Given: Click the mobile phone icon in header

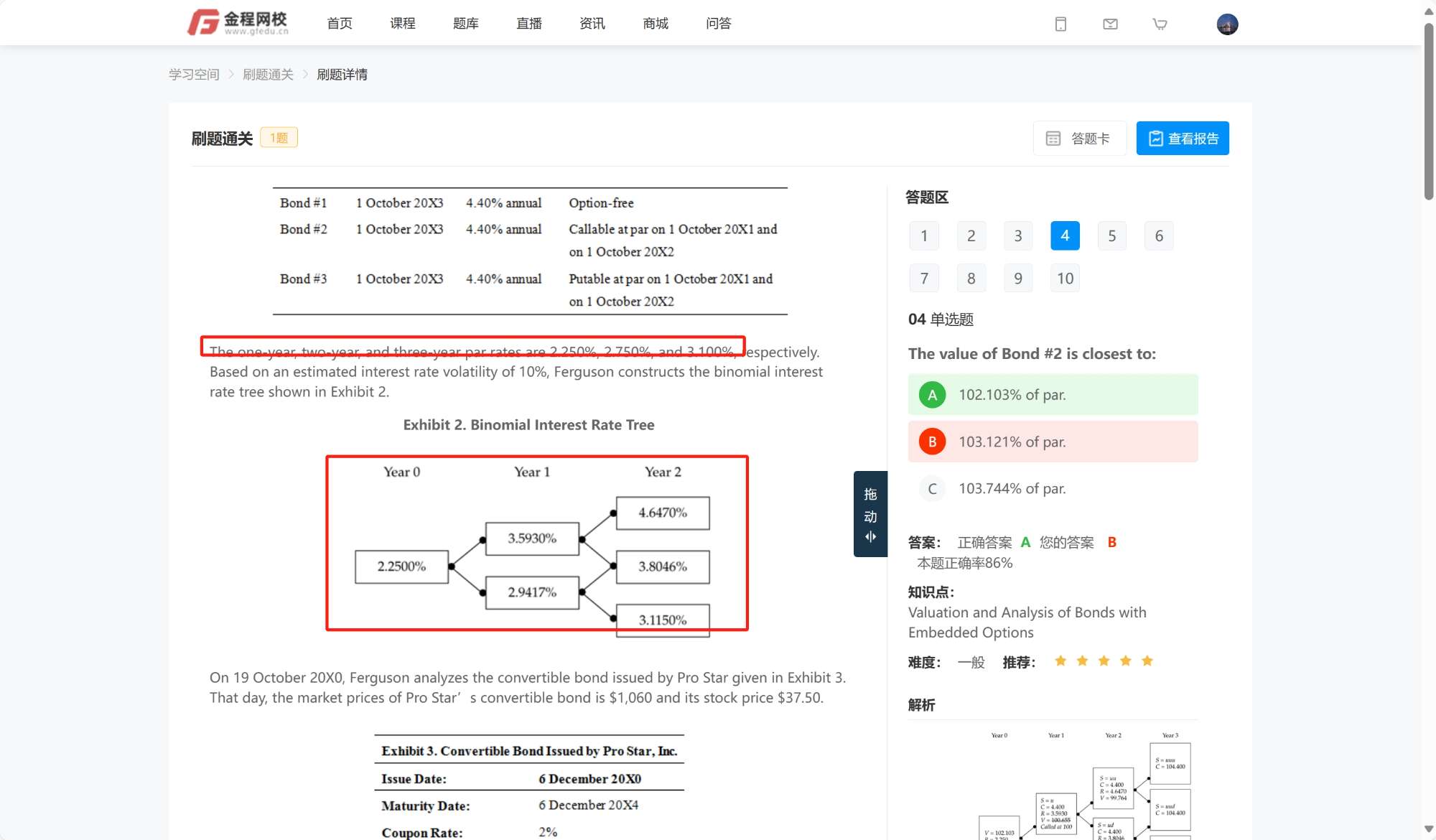Looking at the screenshot, I should (x=1060, y=24).
